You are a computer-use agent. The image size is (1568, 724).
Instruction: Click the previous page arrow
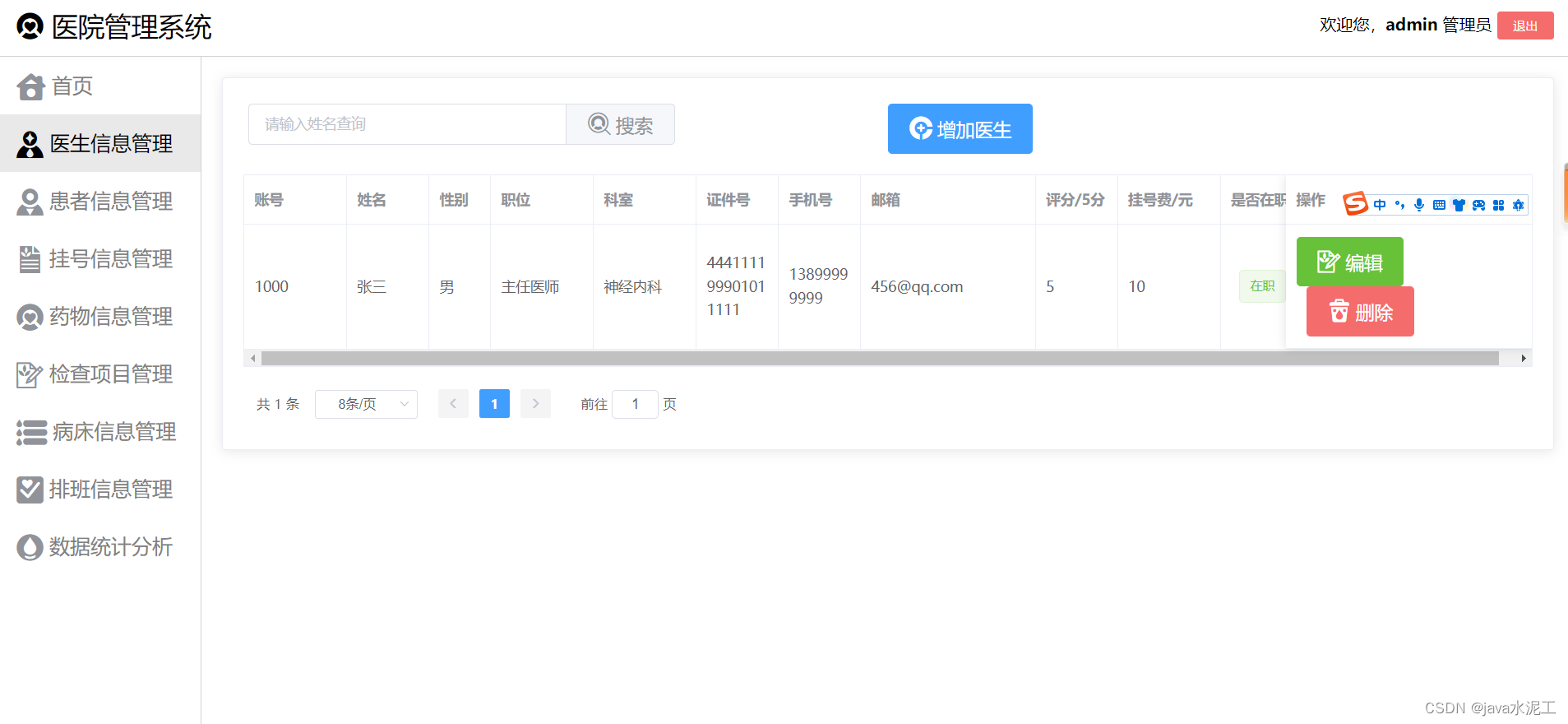pyautogui.click(x=453, y=404)
